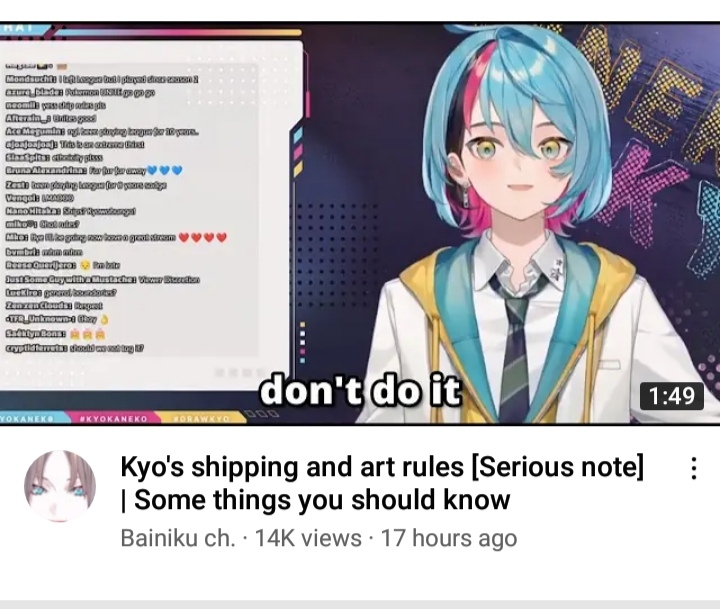Click the red heart emojis in chat
The height and width of the screenshot is (609, 720).
click(202, 237)
